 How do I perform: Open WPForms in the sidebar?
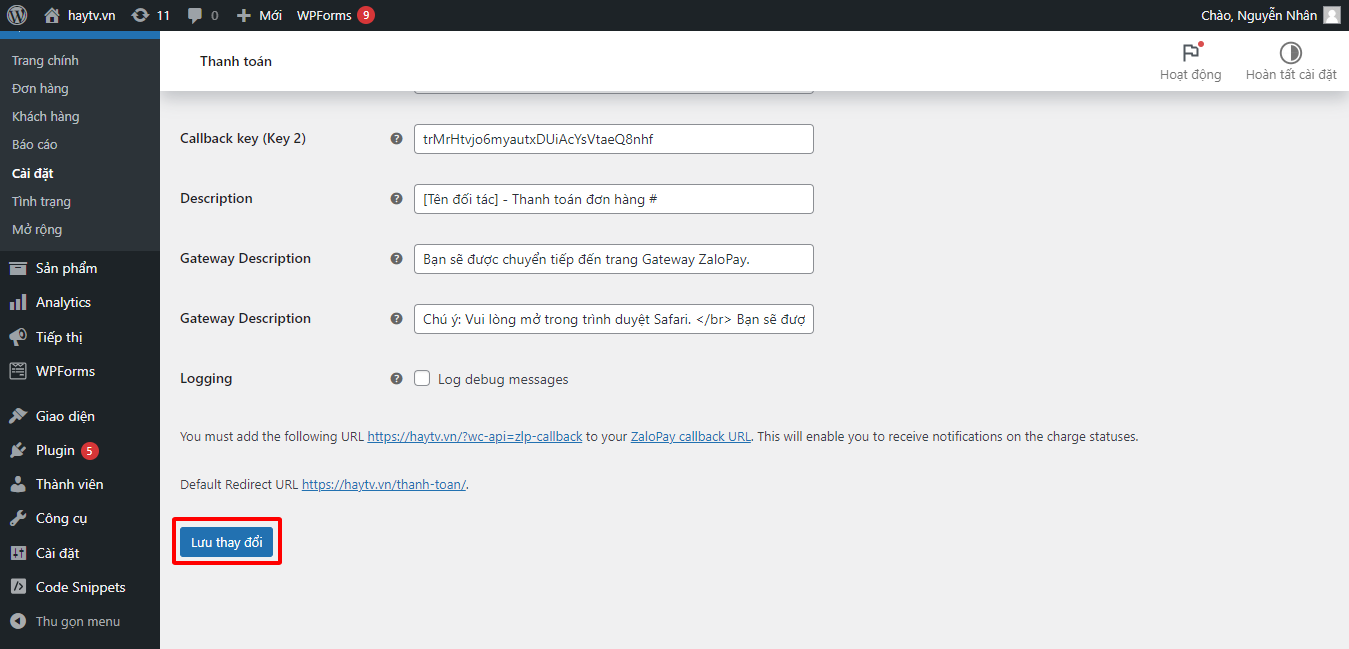point(65,371)
